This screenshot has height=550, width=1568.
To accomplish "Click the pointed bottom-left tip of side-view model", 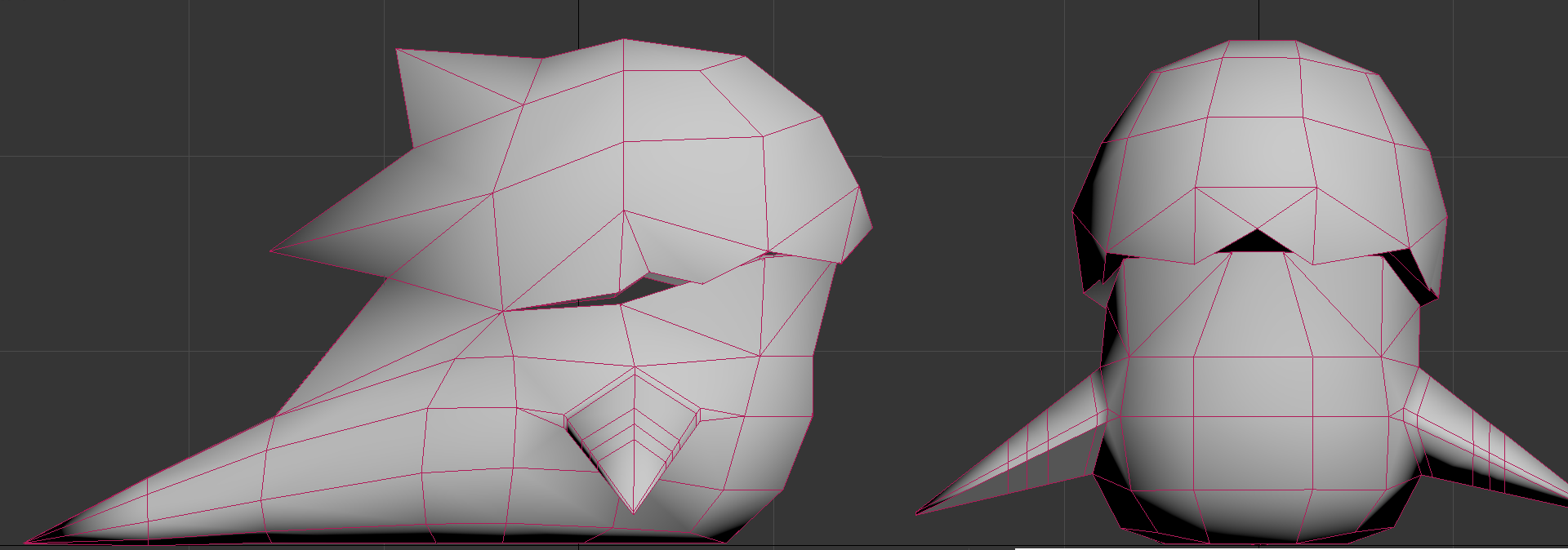I will tap(27, 541).
